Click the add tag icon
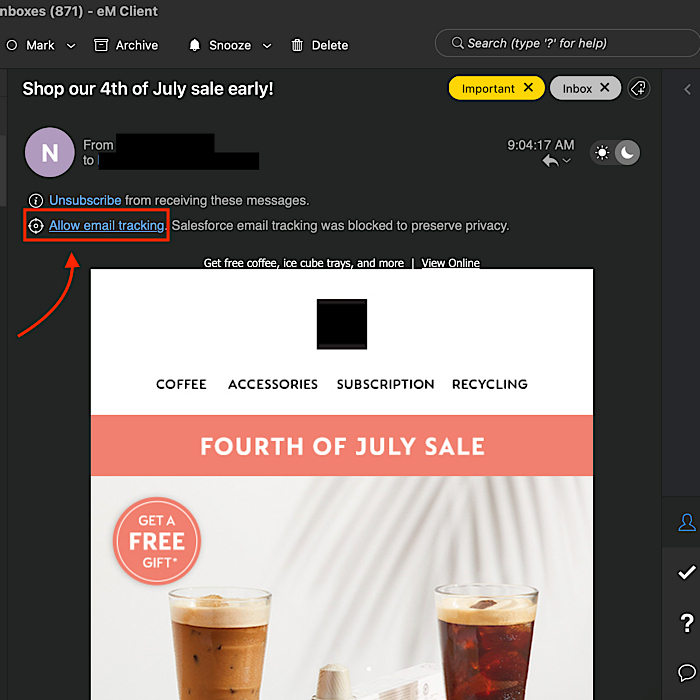 point(639,88)
